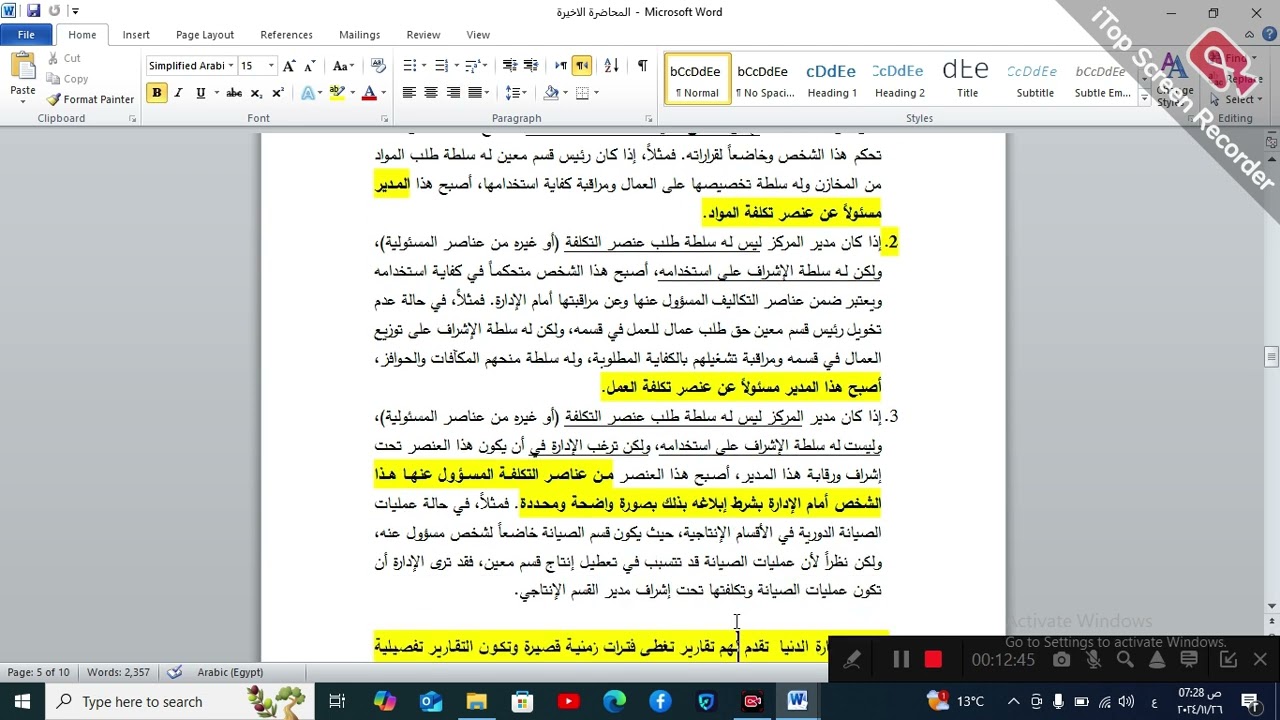The height and width of the screenshot is (720, 1280).
Task: Open the font name combo box
Action: click(190, 66)
